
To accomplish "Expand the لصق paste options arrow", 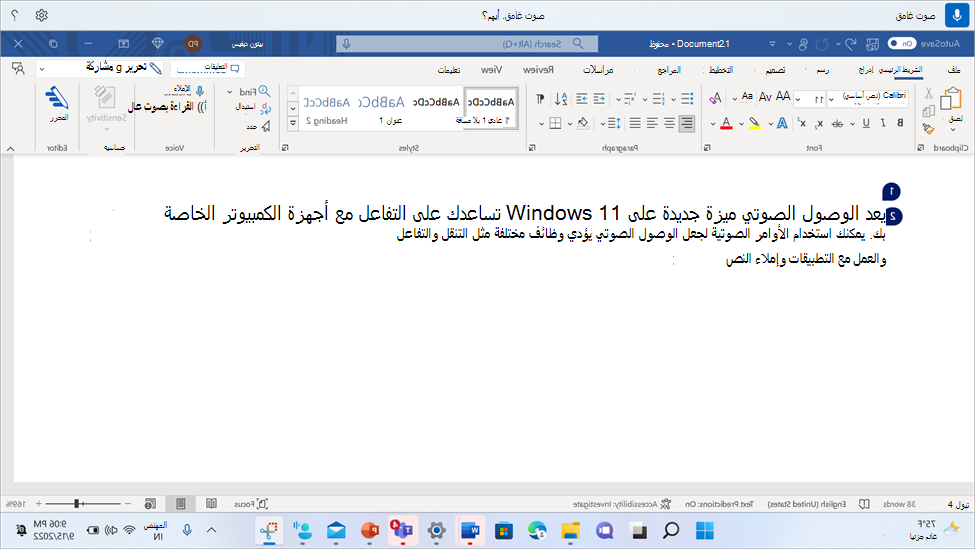I will (x=953, y=129).
